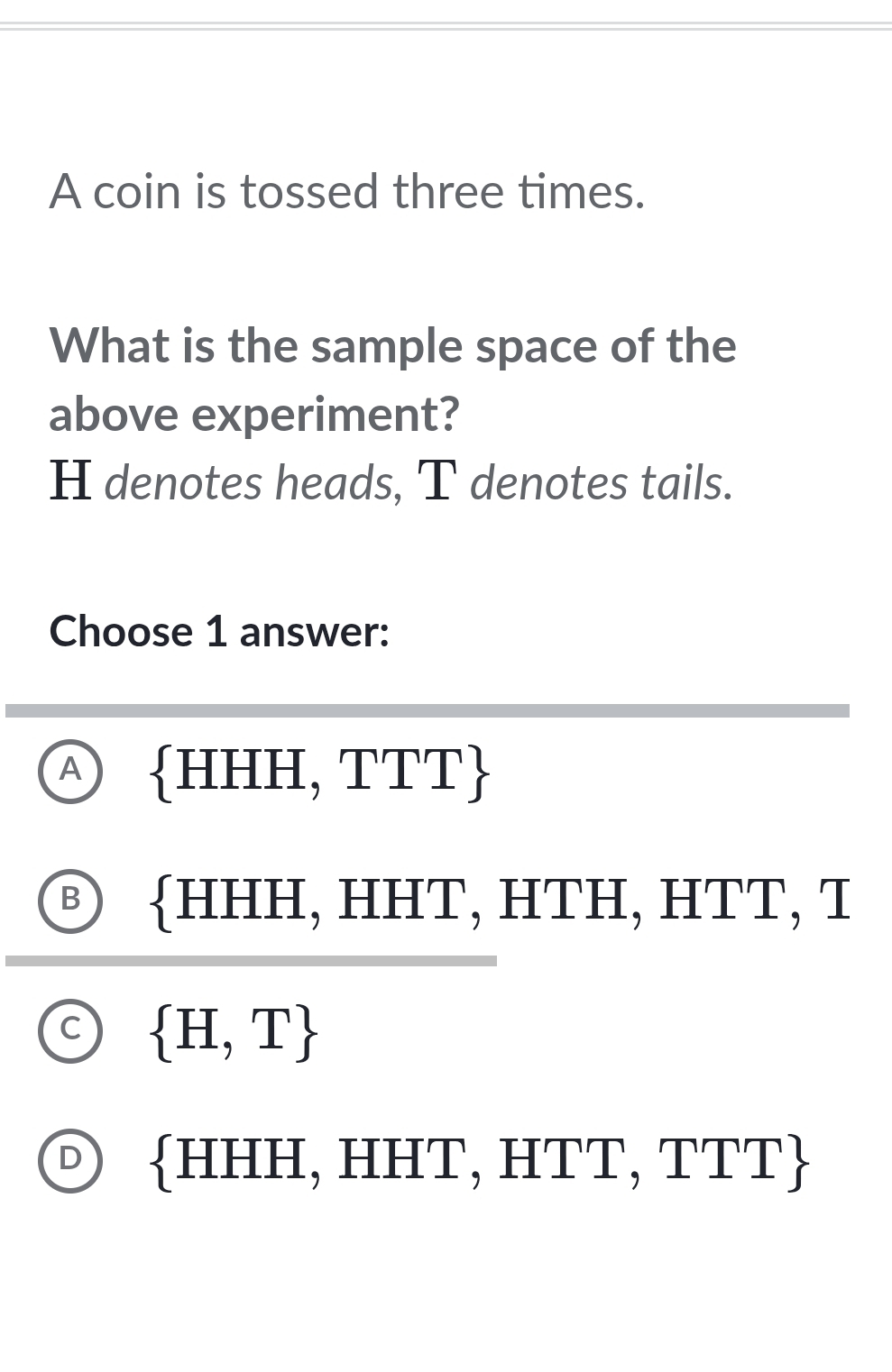
Task: Click the bold "What is the sample space" line
Action: (393, 346)
